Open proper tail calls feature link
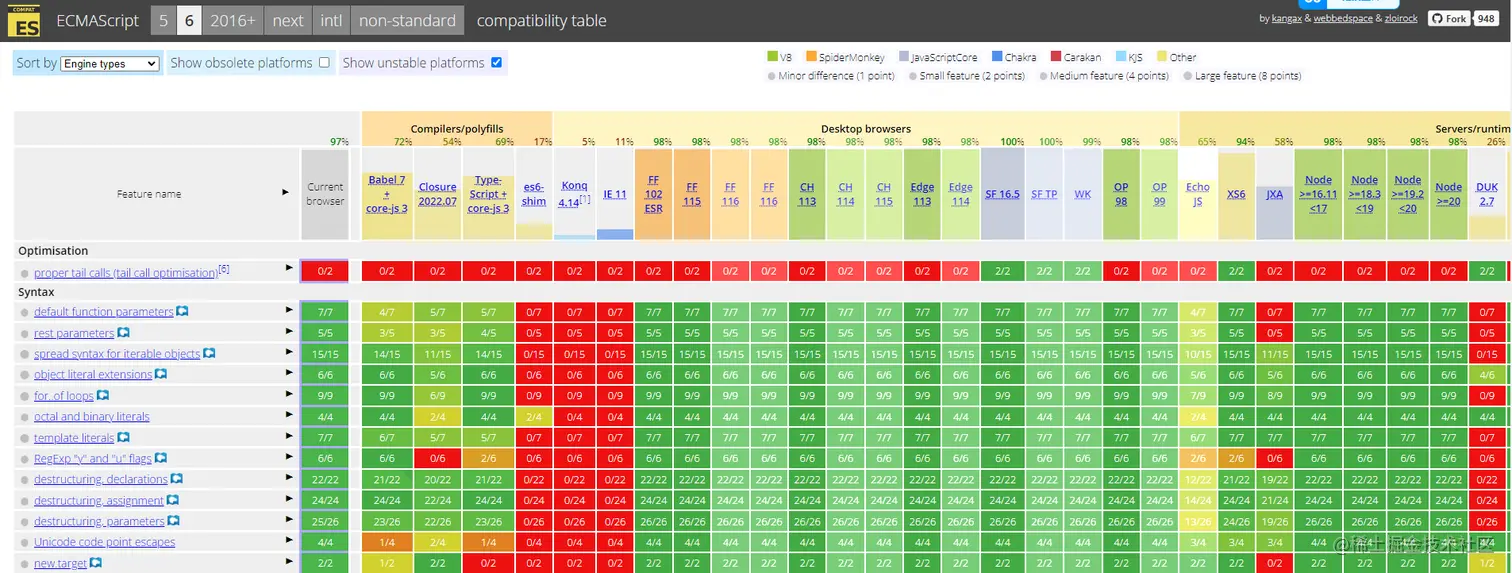The width and height of the screenshot is (1512, 573). [125, 272]
